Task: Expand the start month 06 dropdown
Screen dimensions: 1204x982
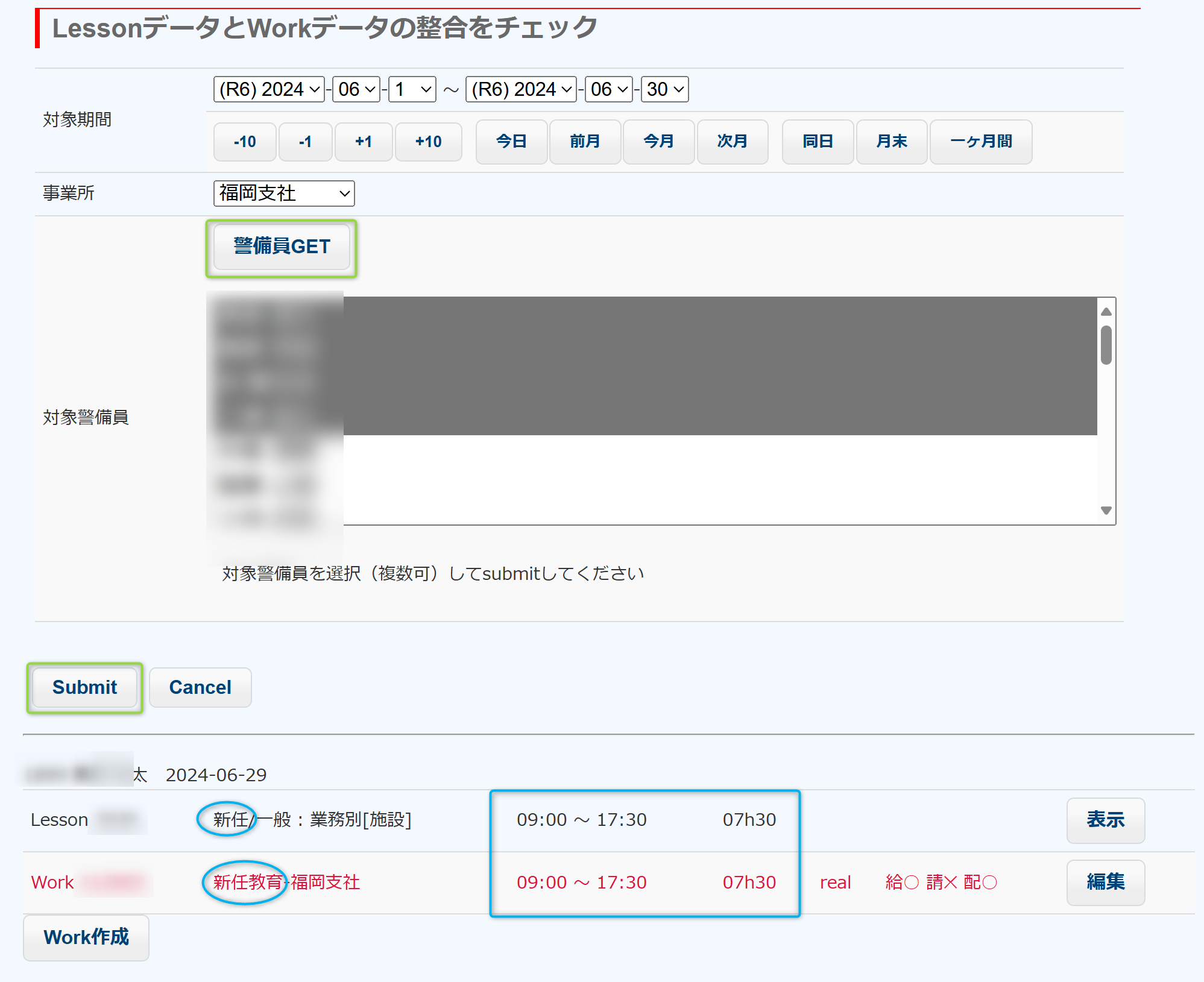Action: (x=356, y=89)
